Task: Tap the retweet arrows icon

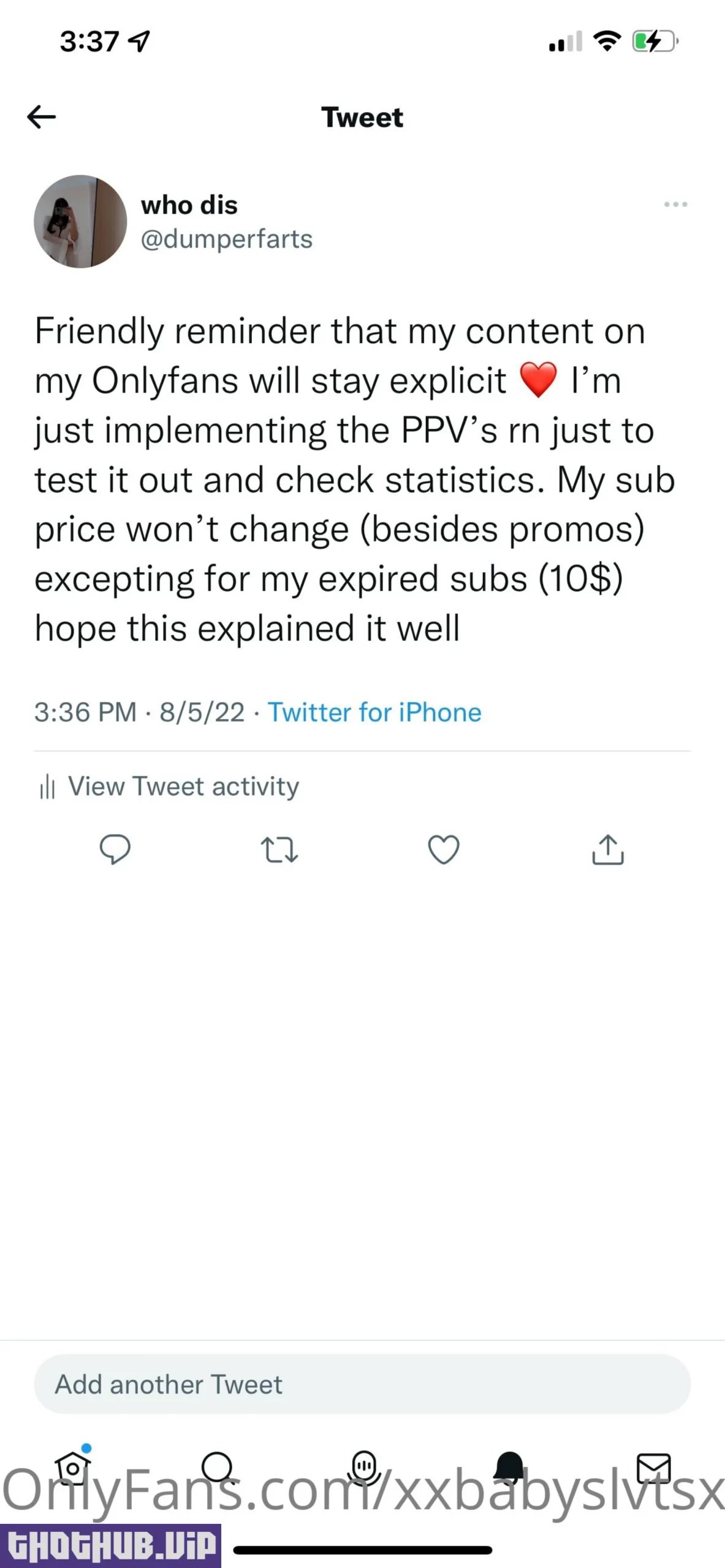Action: (279, 850)
